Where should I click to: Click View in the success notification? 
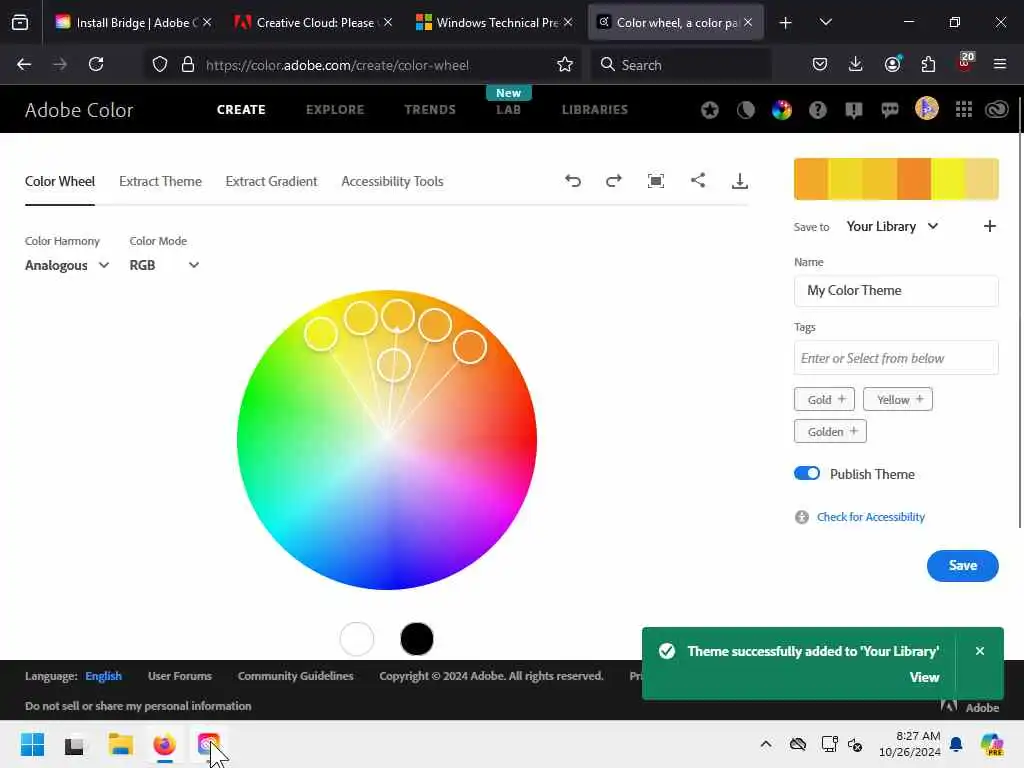[924, 677]
